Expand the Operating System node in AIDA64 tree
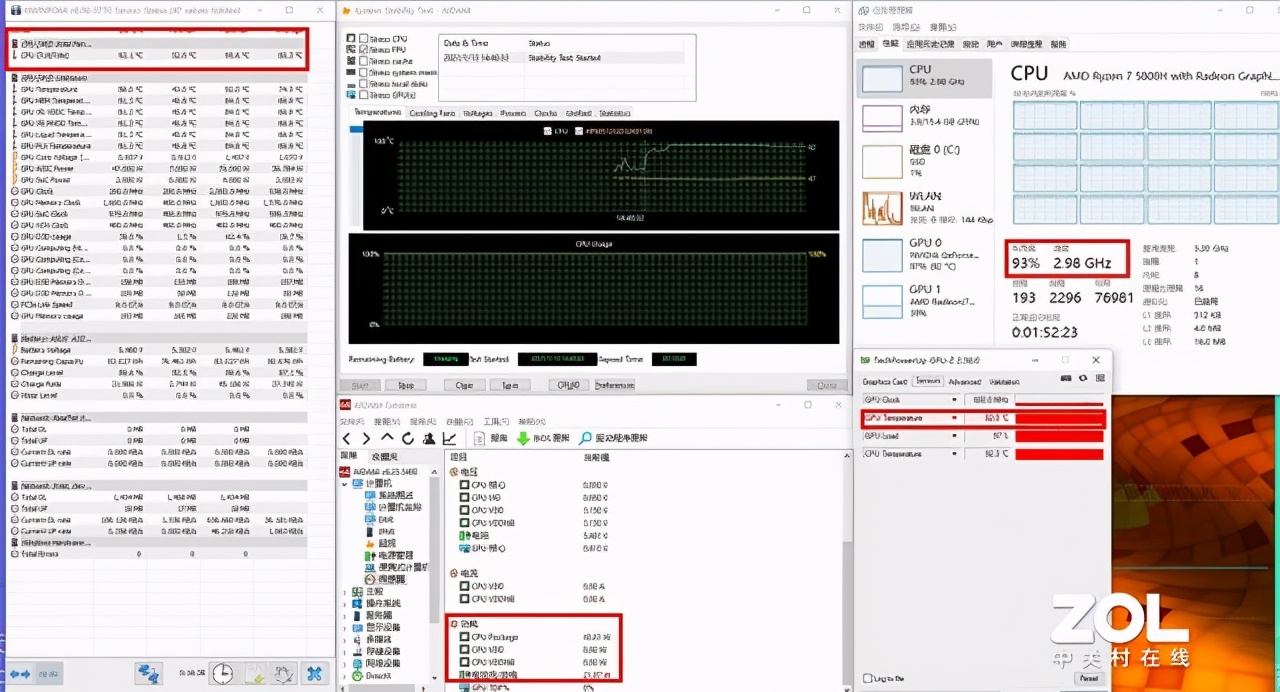 pyautogui.click(x=345, y=603)
